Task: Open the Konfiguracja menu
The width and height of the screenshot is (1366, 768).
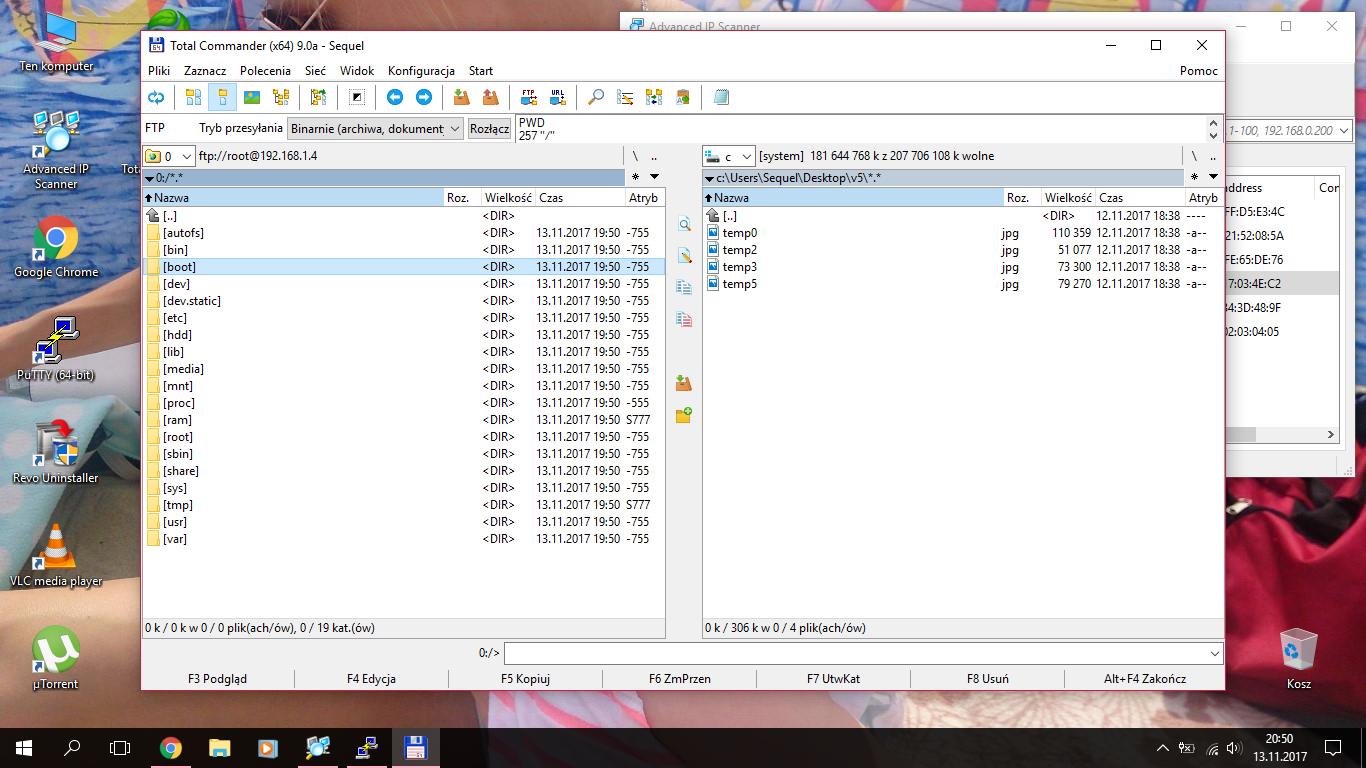Action: point(421,71)
